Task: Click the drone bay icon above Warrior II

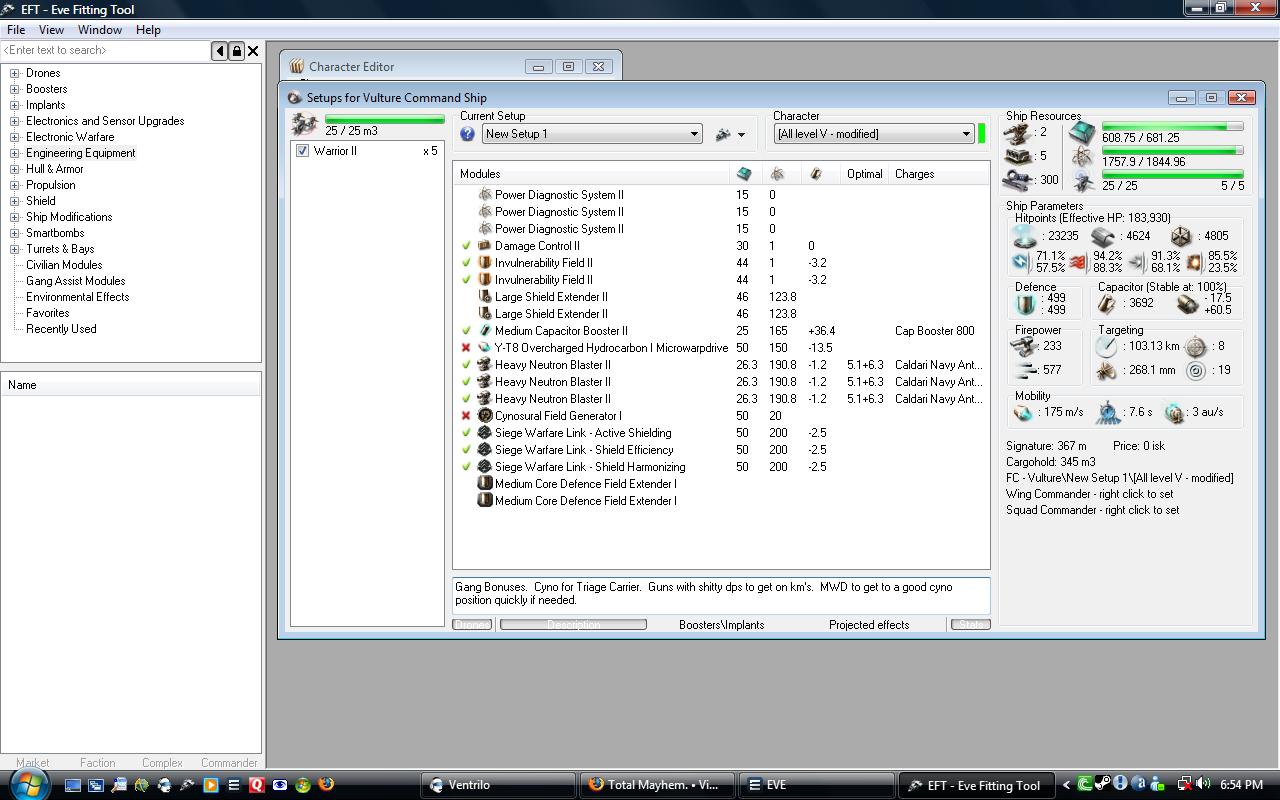Action: (305, 125)
